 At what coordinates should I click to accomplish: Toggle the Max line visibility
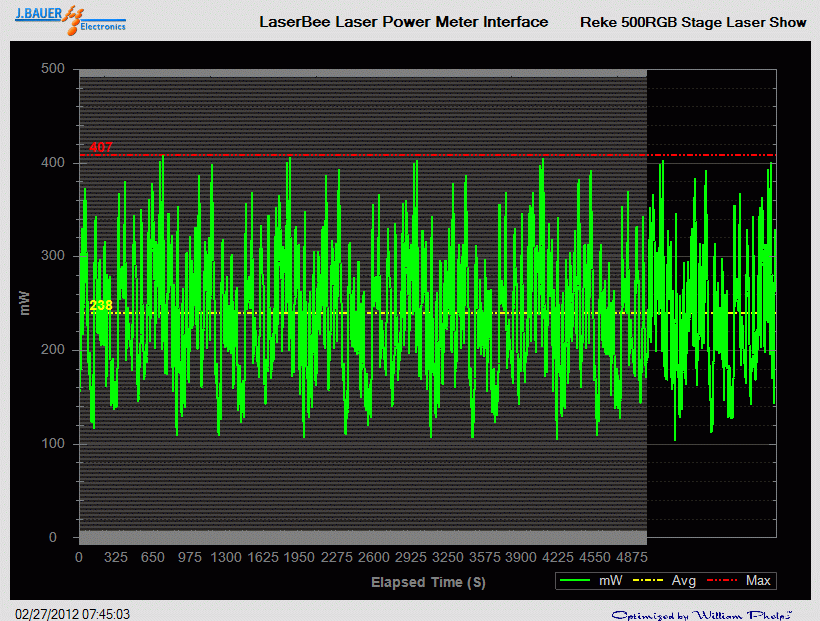pyautogui.click(x=757, y=580)
